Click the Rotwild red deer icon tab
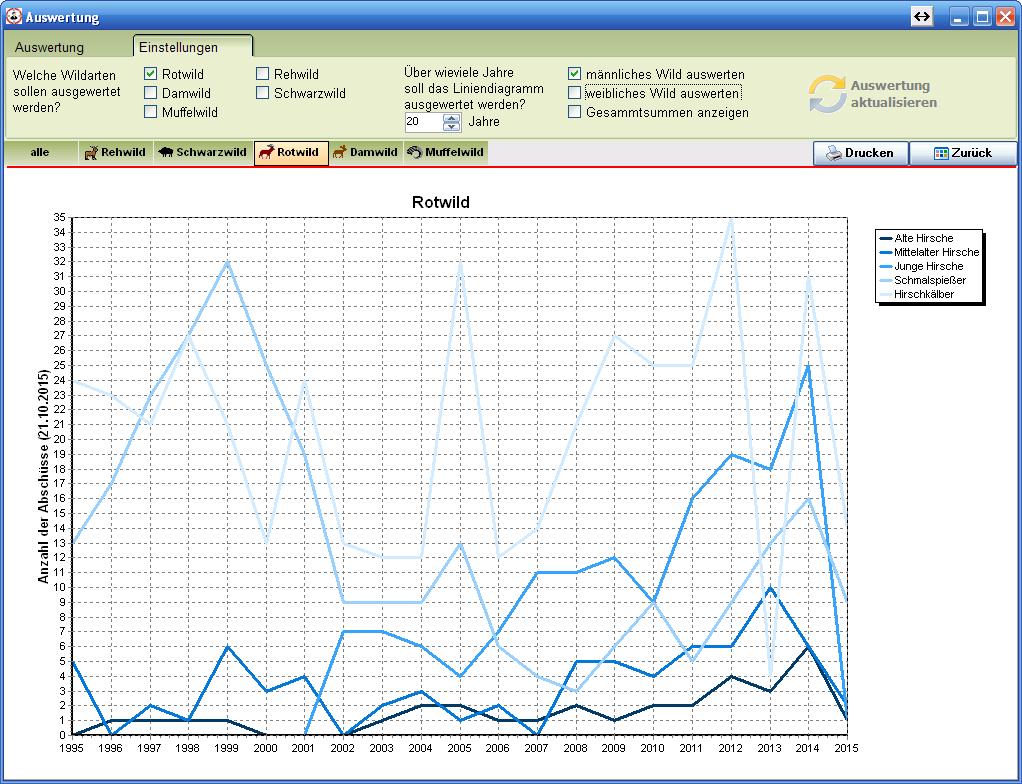The height and width of the screenshot is (784, 1022). (291, 153)
